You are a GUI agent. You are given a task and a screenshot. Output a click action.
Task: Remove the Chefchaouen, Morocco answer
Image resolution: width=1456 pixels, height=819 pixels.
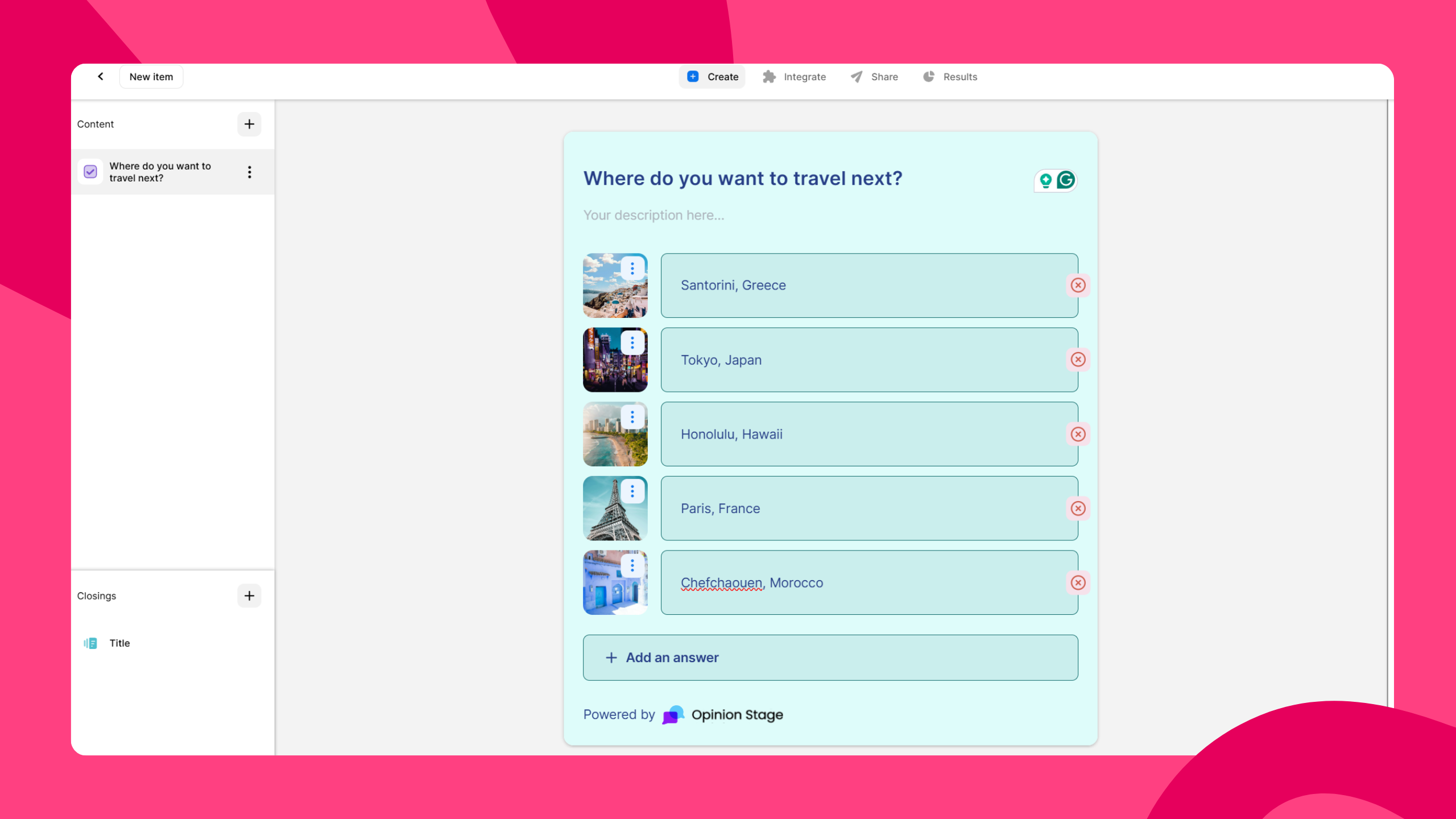click(x=1078, y=582)
